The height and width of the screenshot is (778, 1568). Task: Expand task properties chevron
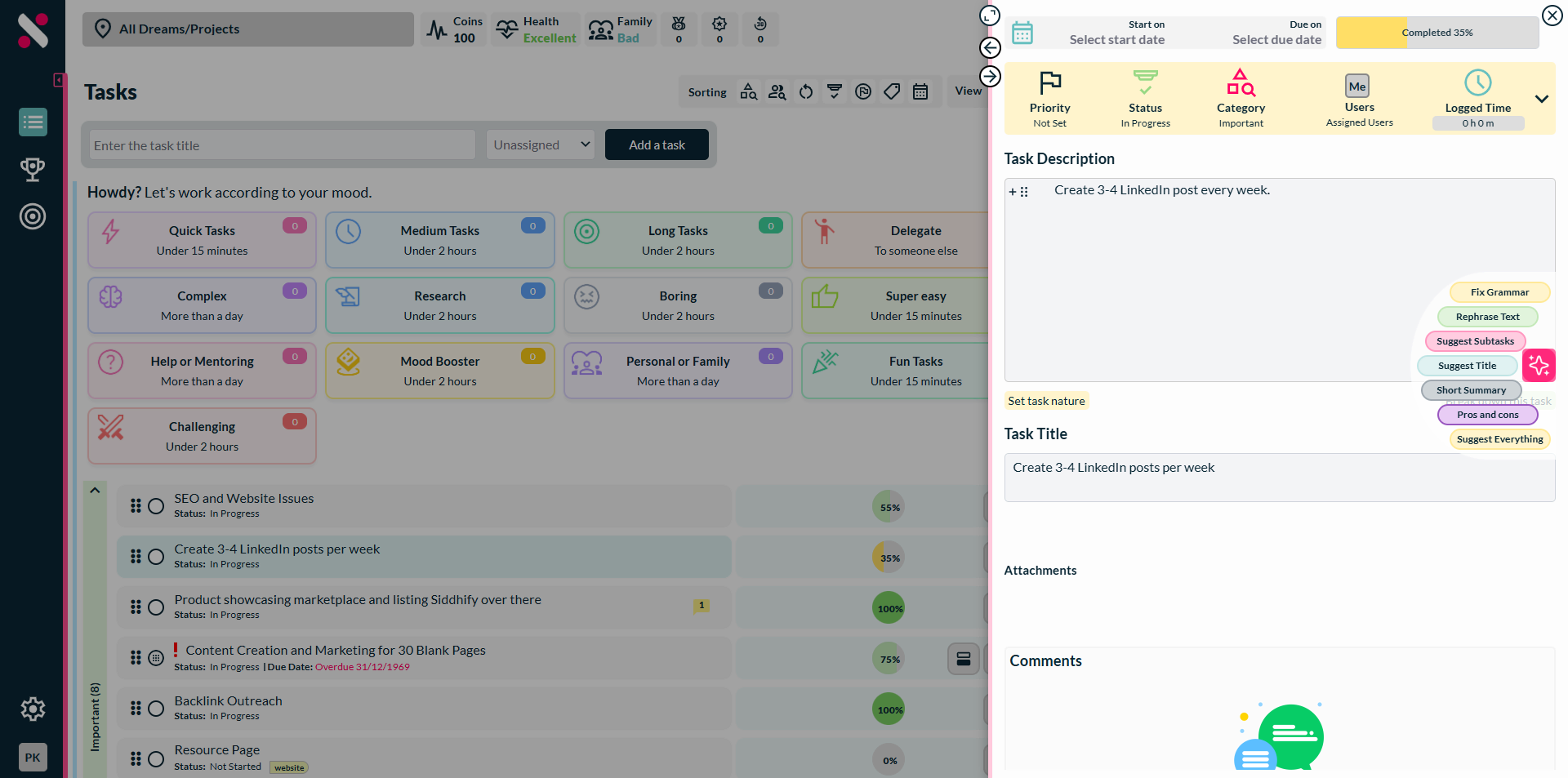click(1541, 99)
